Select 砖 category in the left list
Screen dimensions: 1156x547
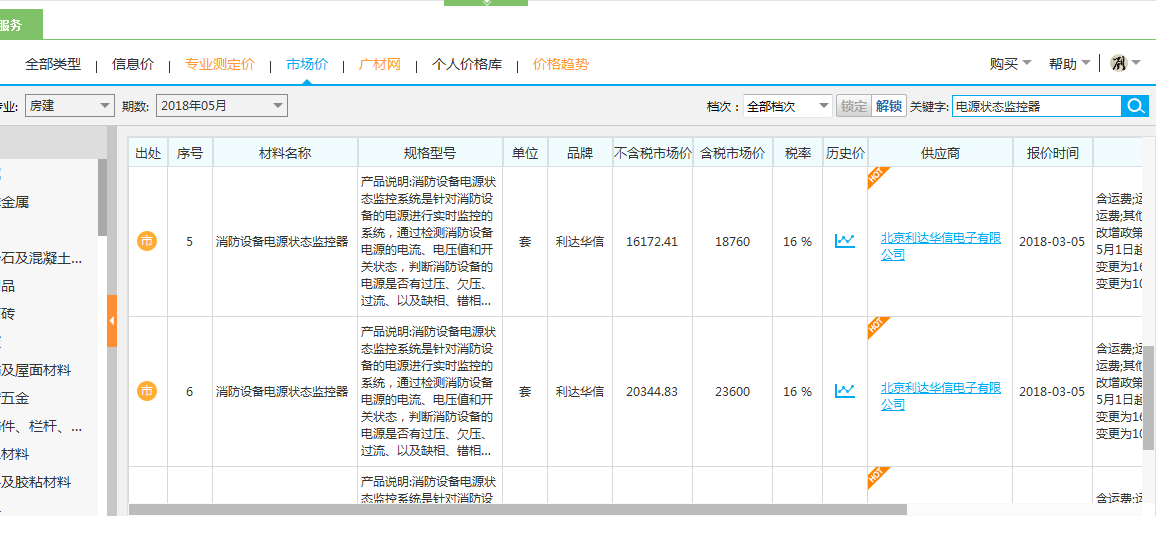[7, 315]
